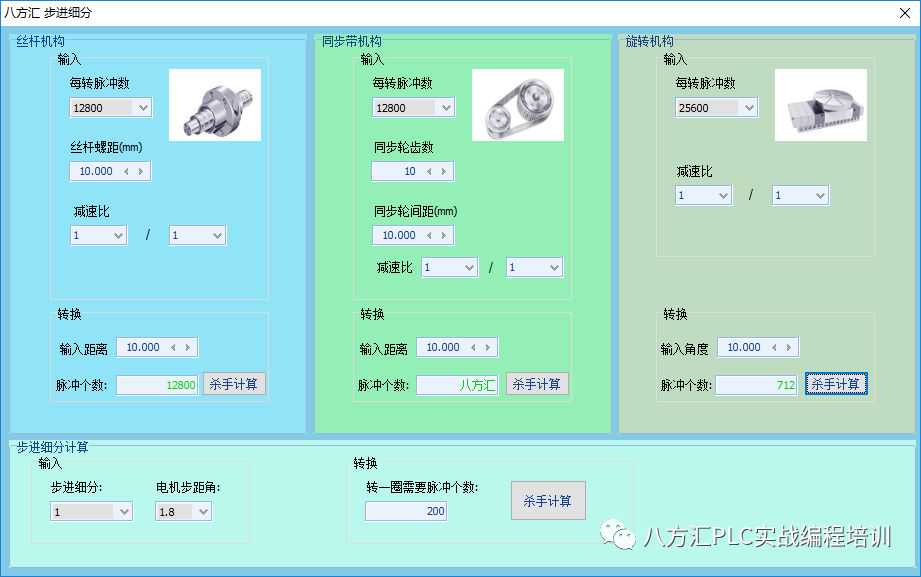Click 杀手计算 button in 丝杆机构 panel

[x=235, y=384]
